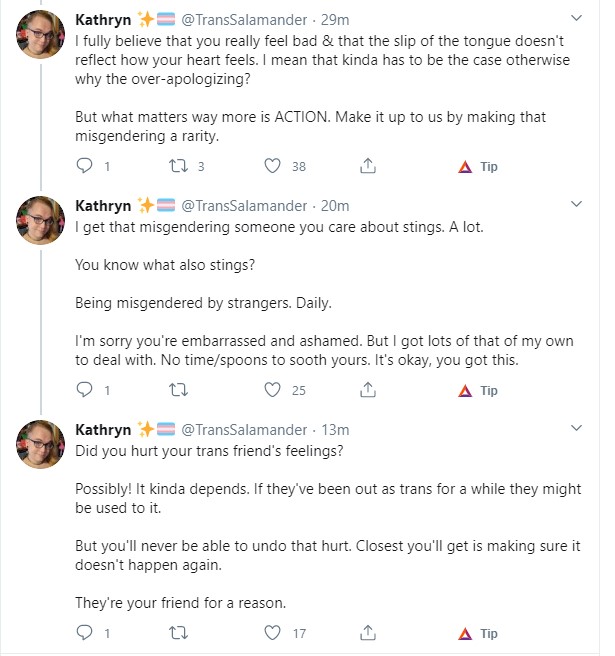615x656 pixels.
Task: Share the 13m tweet
Action: [x=368, y=632]
